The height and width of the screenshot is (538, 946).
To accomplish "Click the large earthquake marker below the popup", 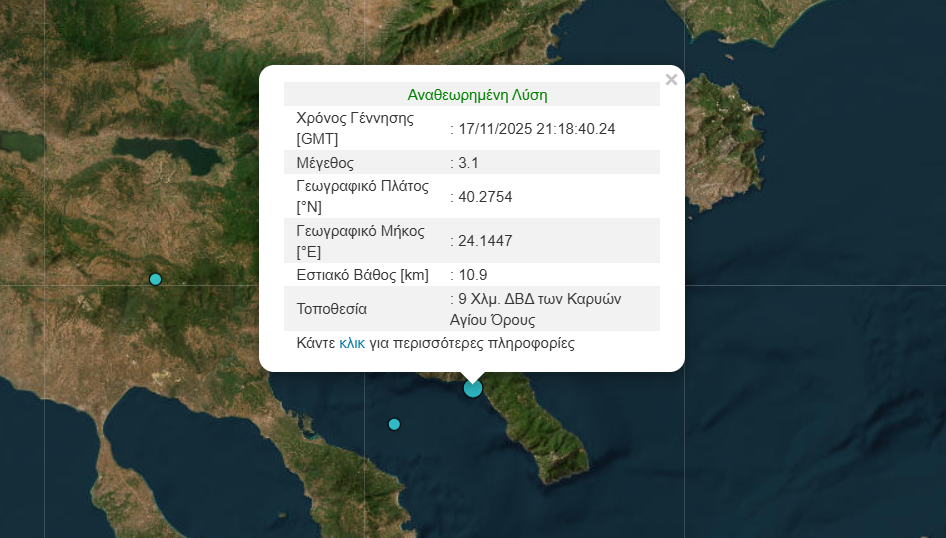I will (473, 388).
